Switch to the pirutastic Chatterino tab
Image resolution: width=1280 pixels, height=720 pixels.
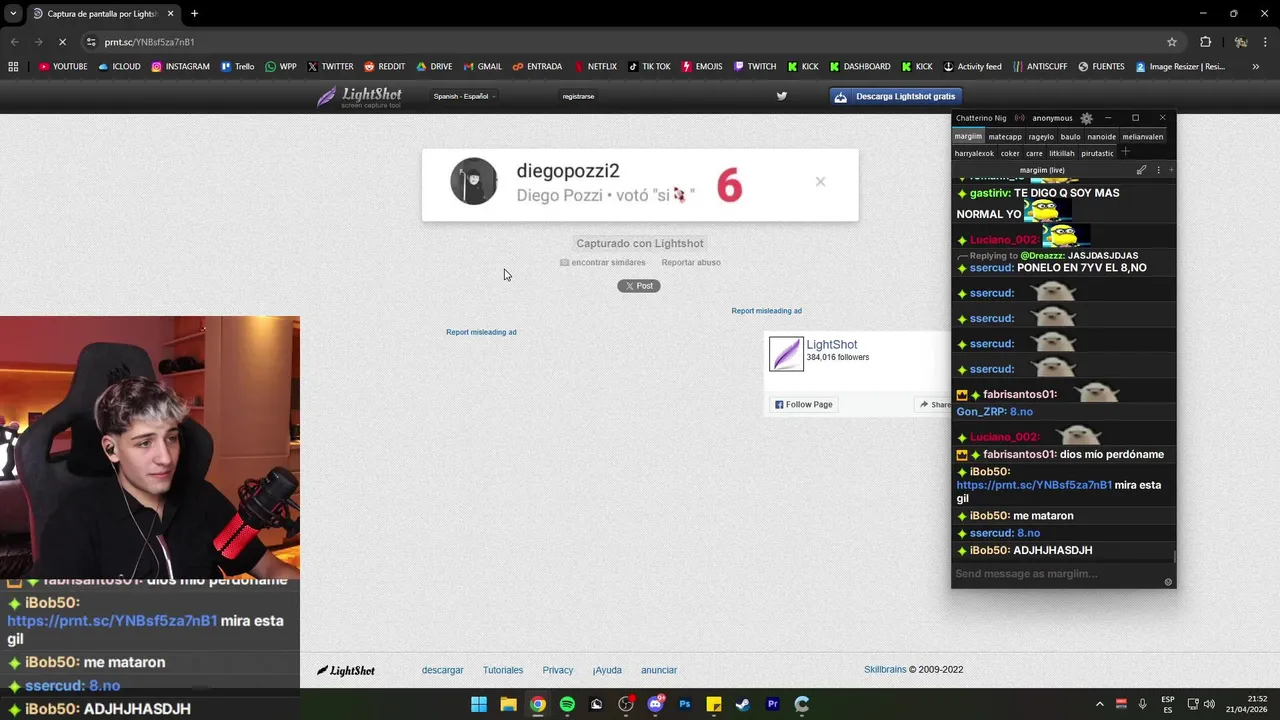tap(1097, 154)
